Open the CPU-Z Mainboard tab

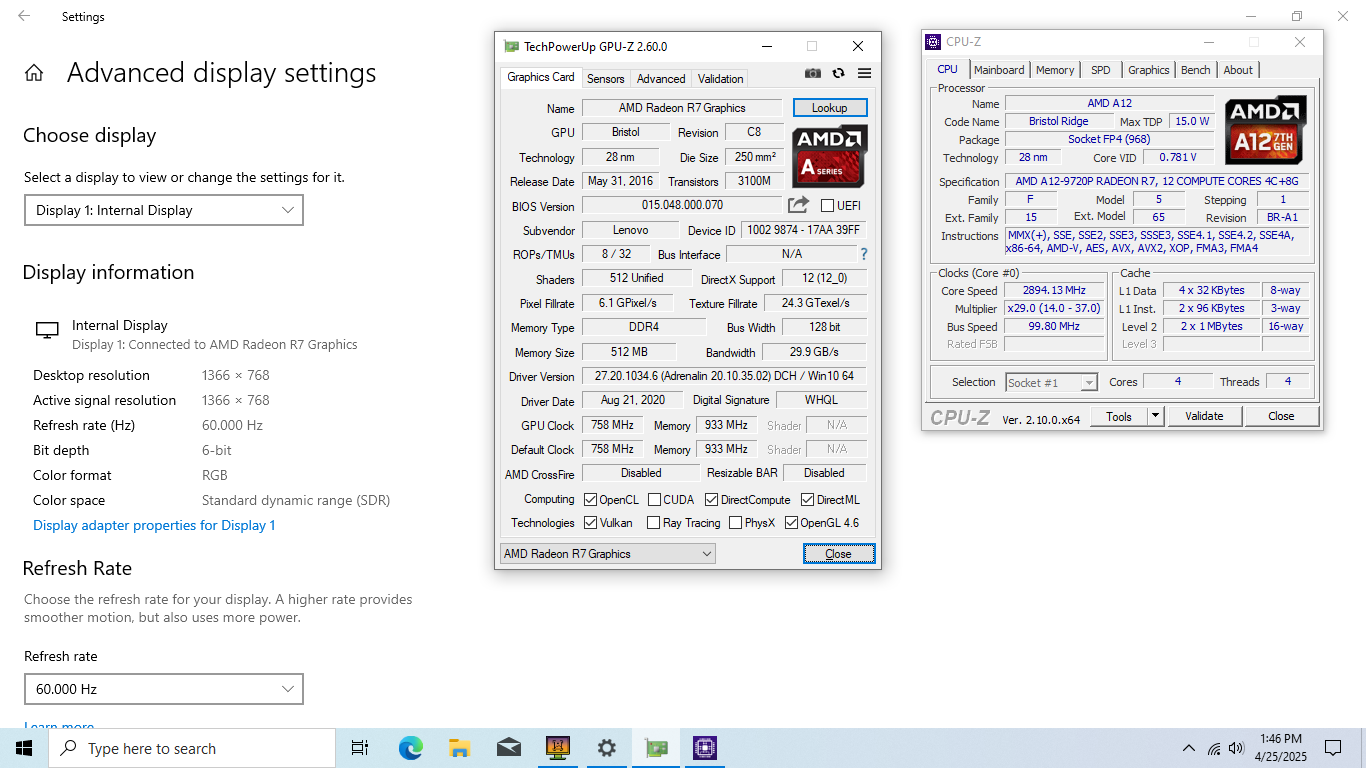pyautogui.click(x=999, y=70)
